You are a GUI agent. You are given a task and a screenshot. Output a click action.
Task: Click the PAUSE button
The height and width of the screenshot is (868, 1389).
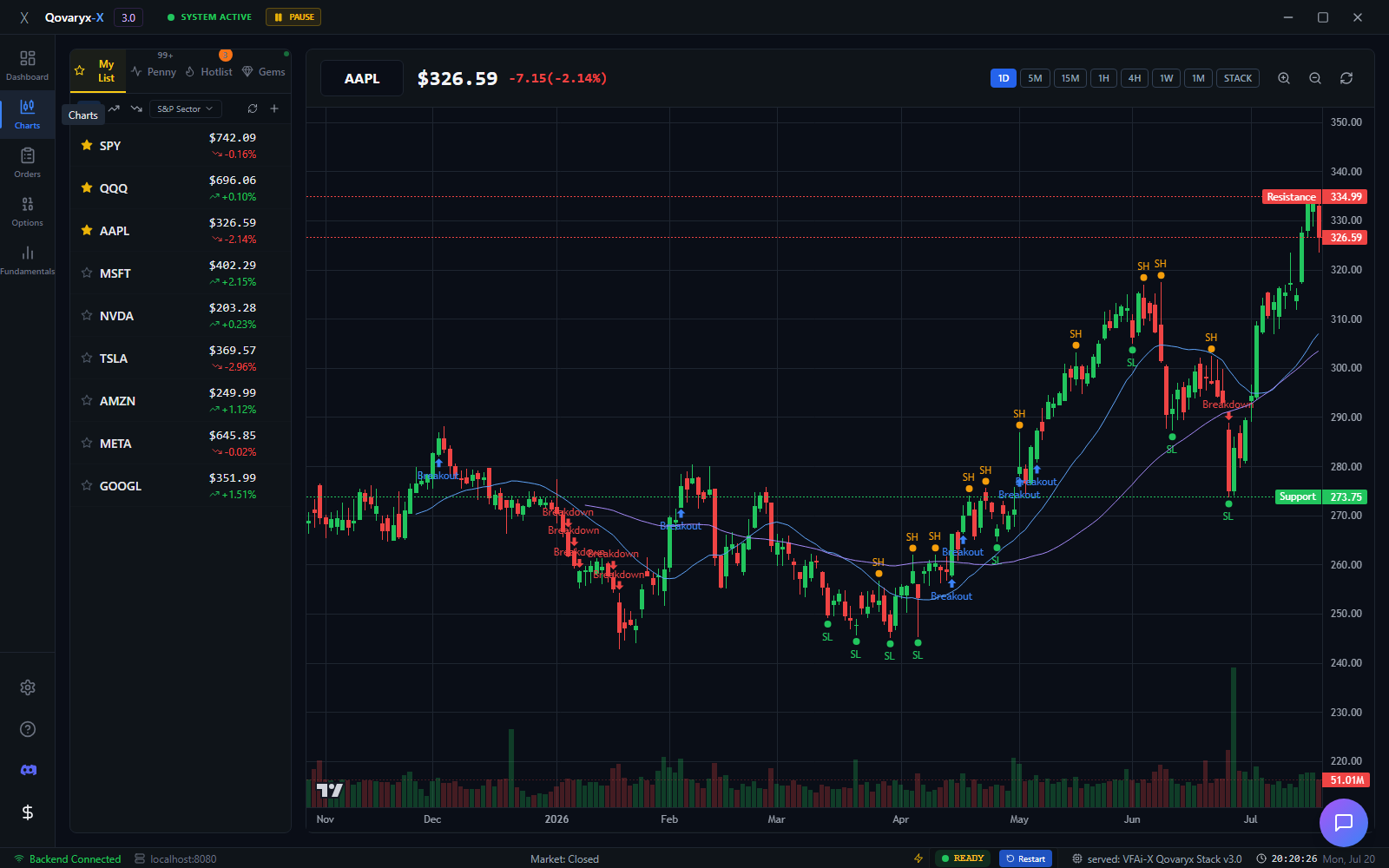(x=293, y=17)
